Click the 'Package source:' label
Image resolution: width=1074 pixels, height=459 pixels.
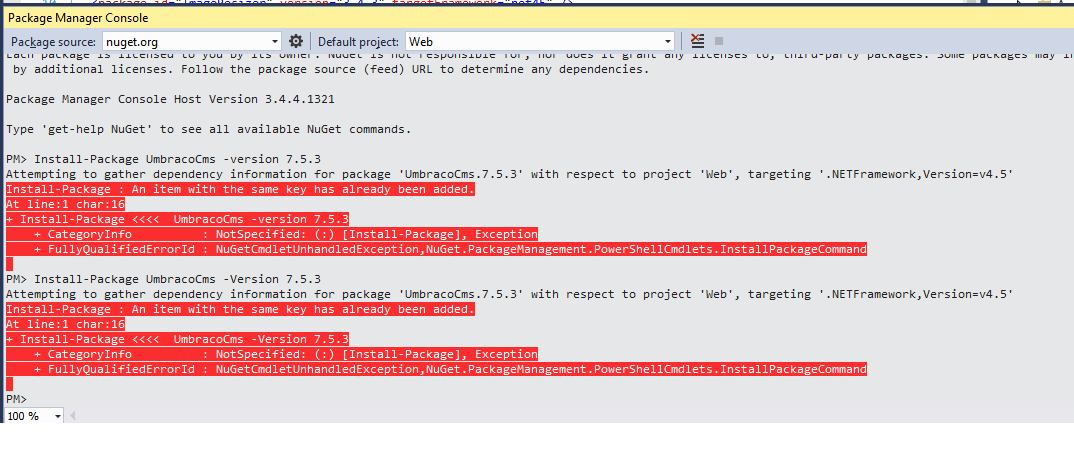click(x=54, y=42)
